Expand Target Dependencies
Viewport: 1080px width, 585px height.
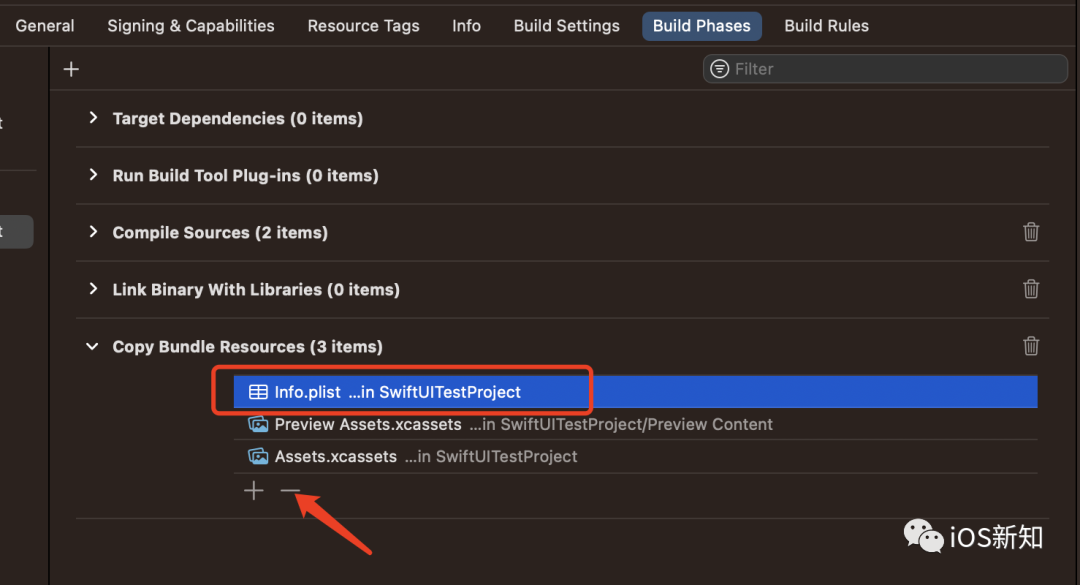coord(92,118)
